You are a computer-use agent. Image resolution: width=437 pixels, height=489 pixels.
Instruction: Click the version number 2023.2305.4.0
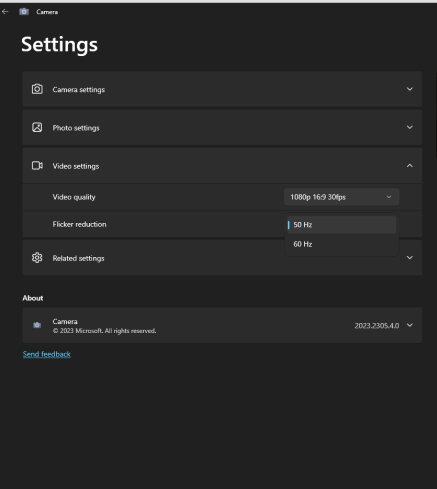pos(377,326)
